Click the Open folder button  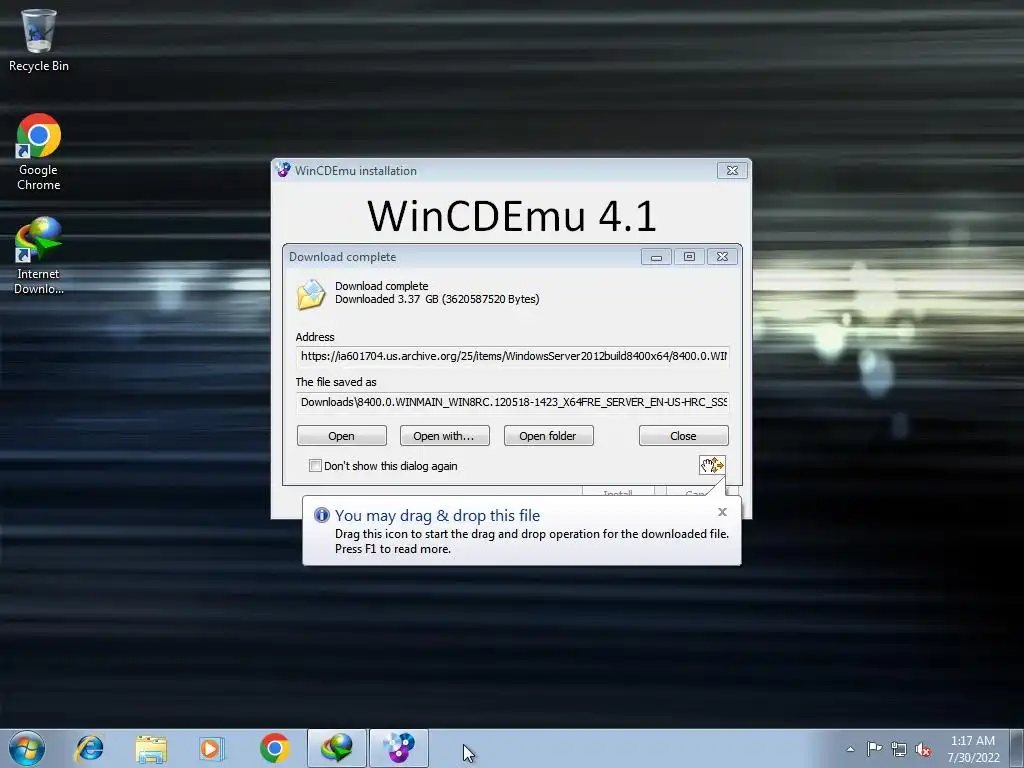549,436
